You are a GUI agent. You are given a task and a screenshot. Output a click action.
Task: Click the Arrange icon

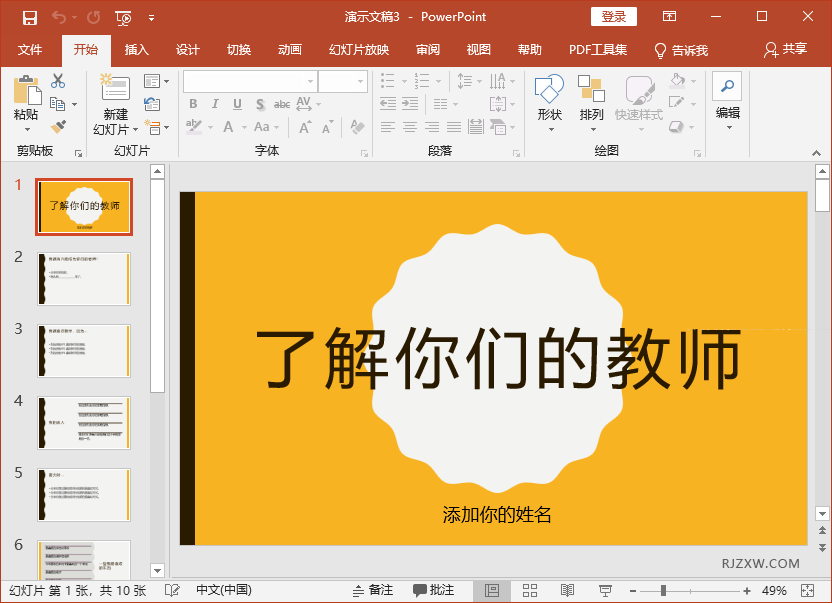(x=591, y=100)
